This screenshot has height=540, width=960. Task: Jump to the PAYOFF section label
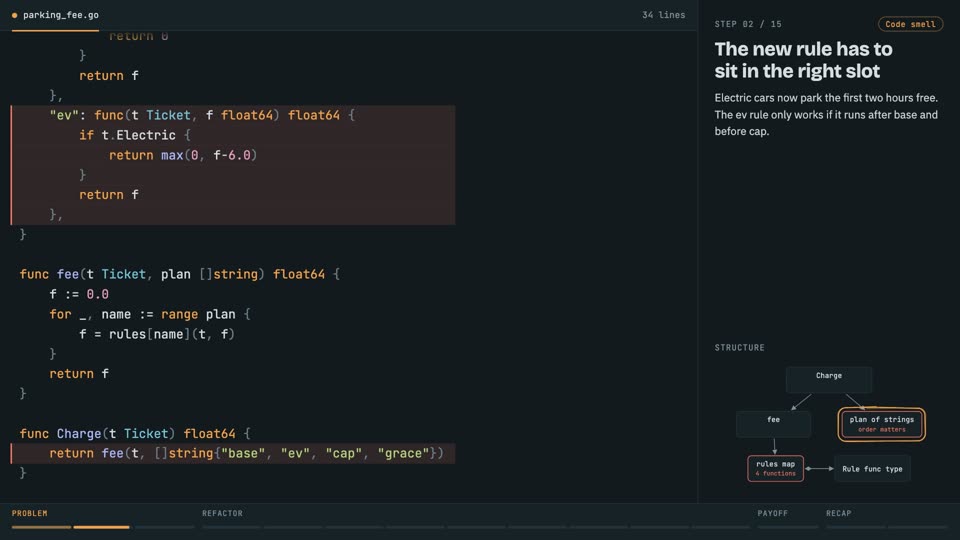773,513
